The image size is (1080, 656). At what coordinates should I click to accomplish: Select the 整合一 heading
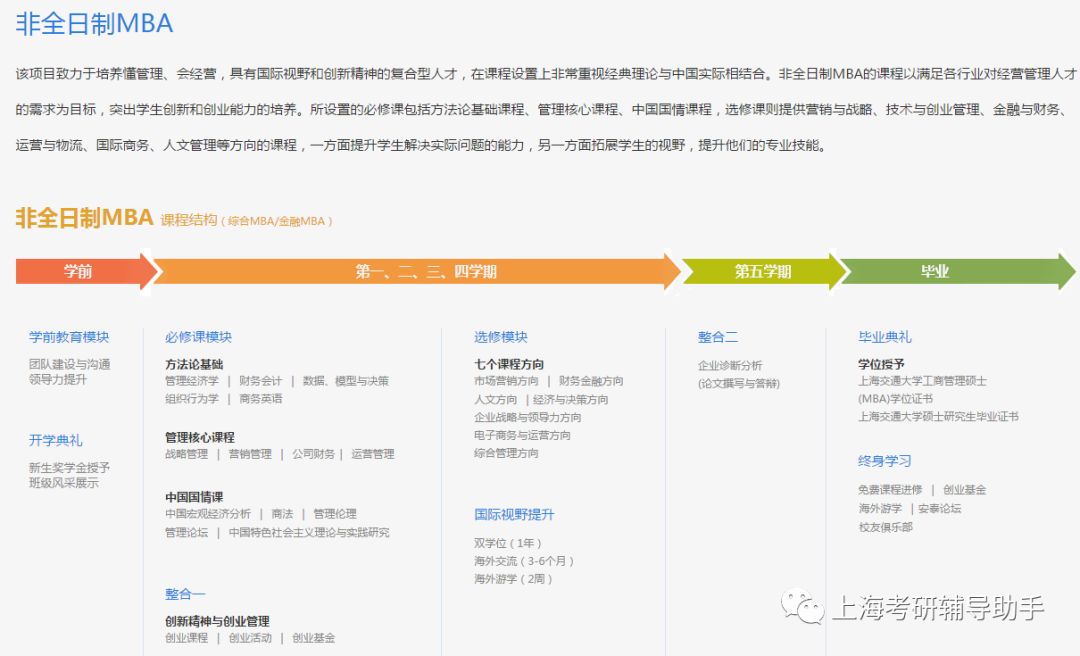(184, 592)
